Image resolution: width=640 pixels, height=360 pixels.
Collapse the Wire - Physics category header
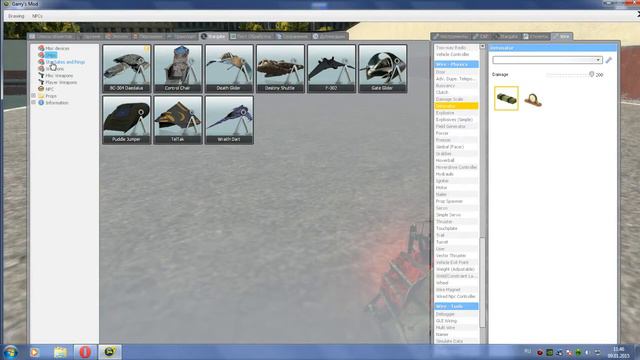tap(456, 64)
